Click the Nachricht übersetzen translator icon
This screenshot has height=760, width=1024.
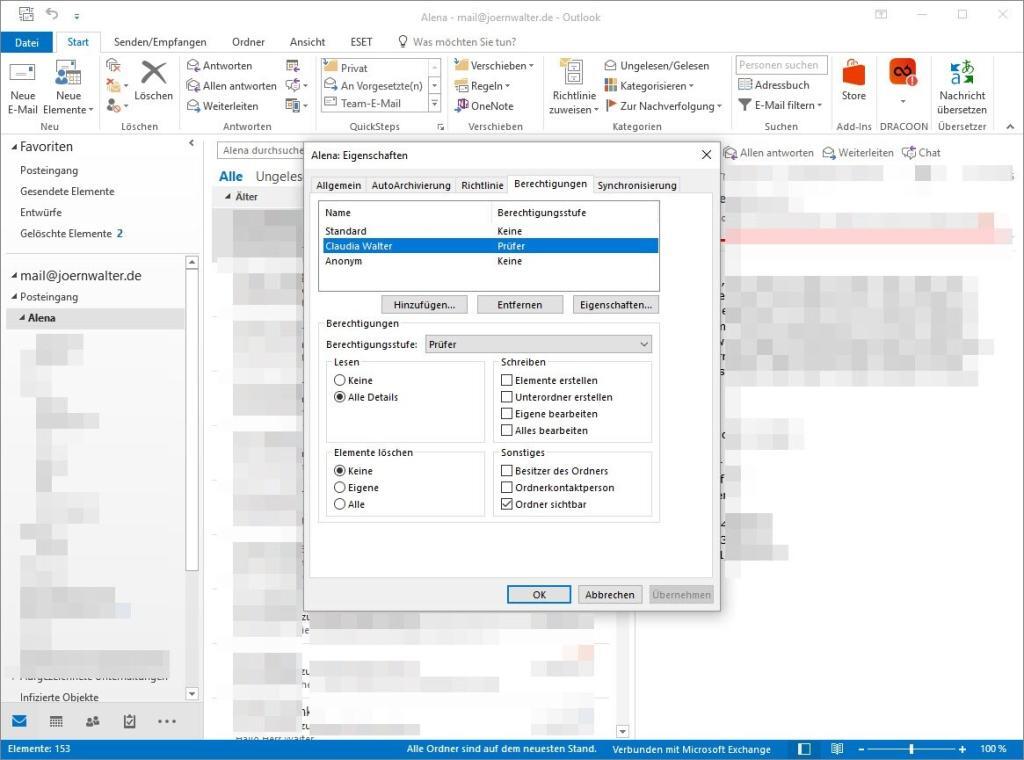click(x=962, y=73)
